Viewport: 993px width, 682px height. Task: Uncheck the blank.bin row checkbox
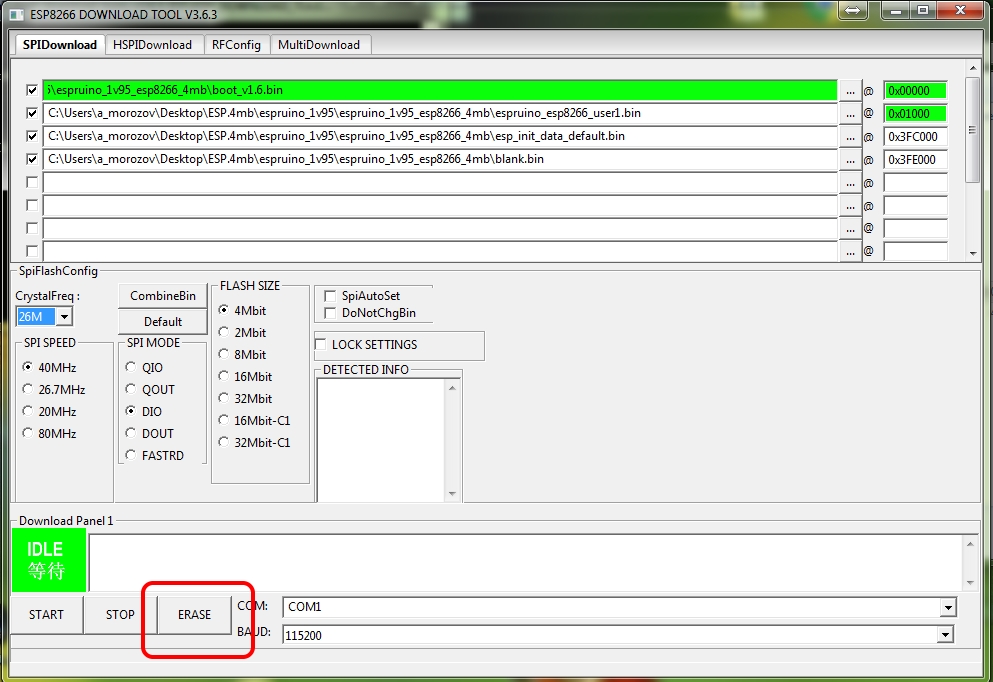coord(32,159)
